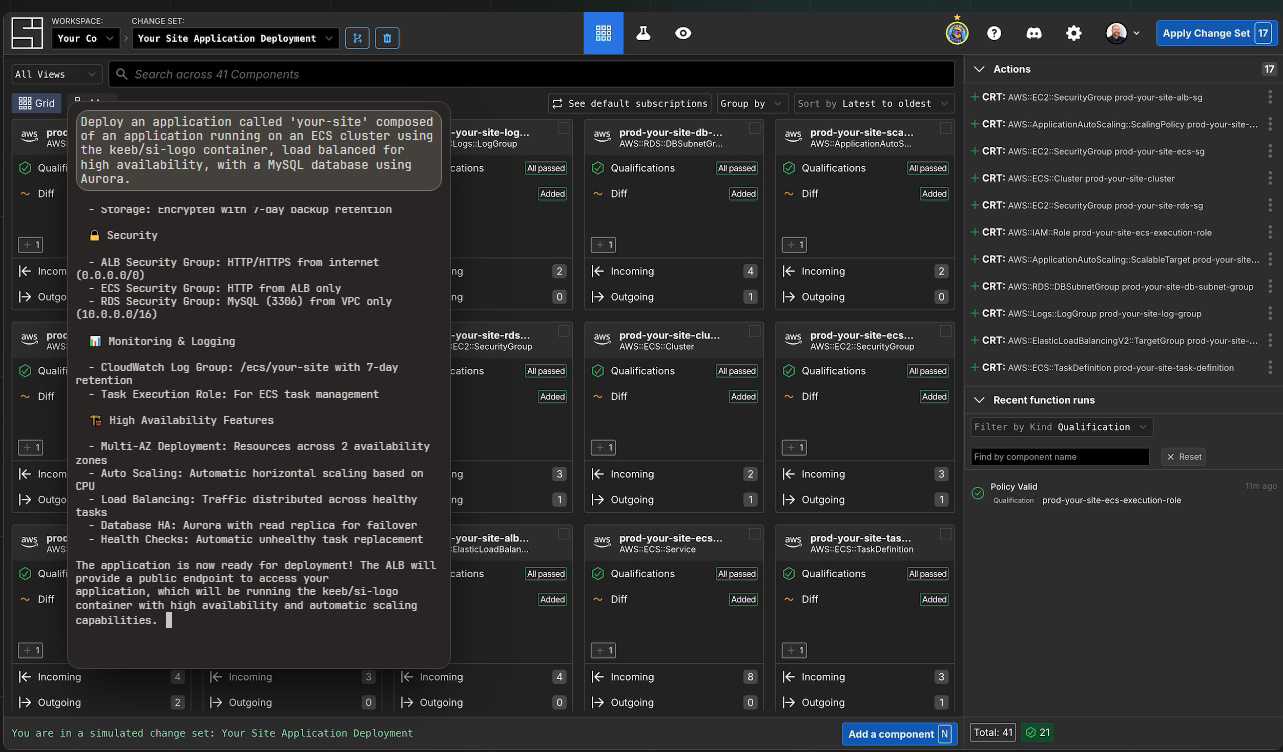
Task: Open kebab menu for prod-your-site-task-definition action
Action: [1271, 368]
